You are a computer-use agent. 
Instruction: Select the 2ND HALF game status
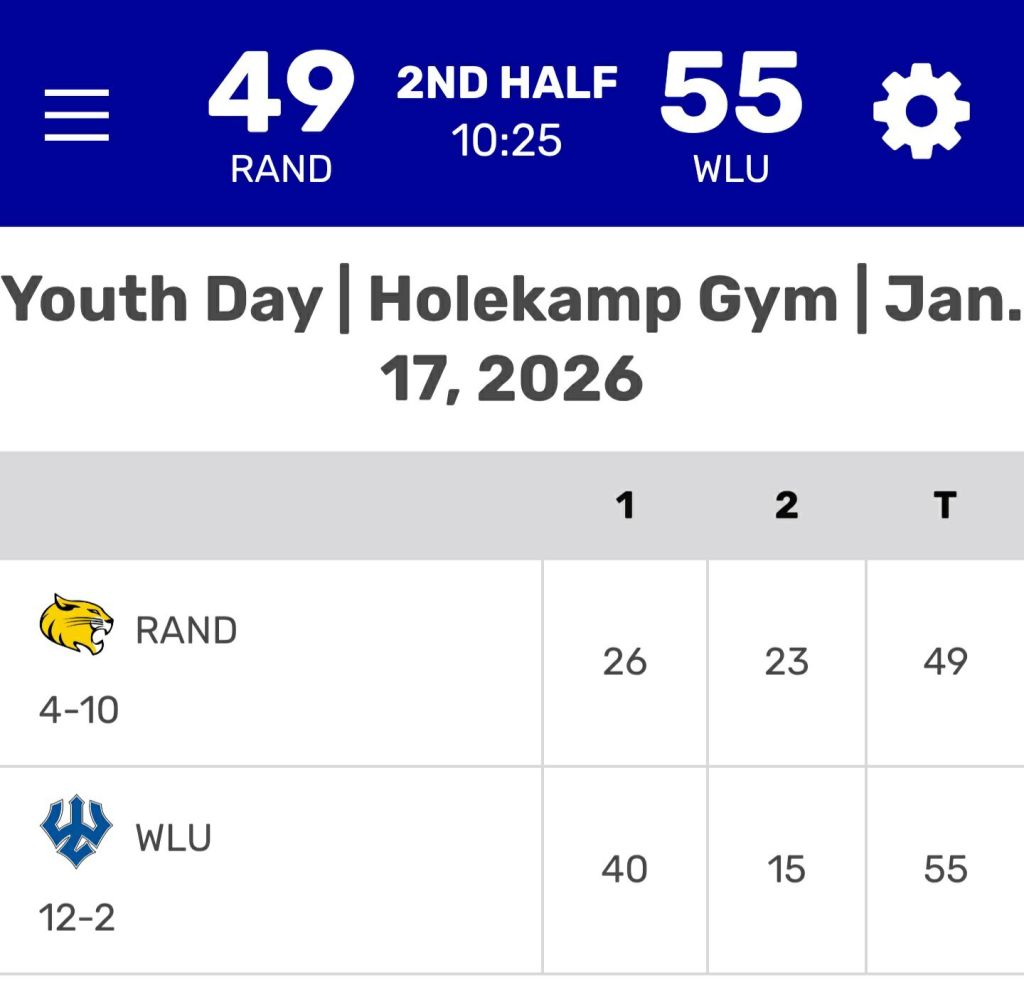pyautogui.click(x=507, y=84)
